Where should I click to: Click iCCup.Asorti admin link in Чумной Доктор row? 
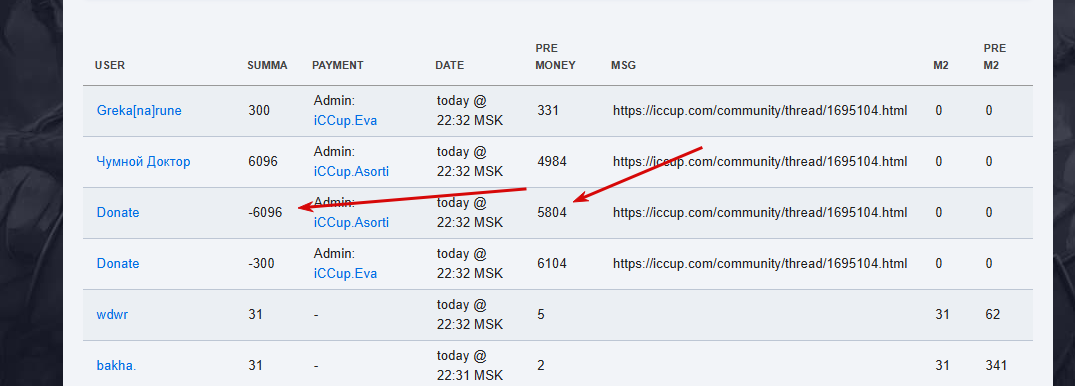pos(351,171)
